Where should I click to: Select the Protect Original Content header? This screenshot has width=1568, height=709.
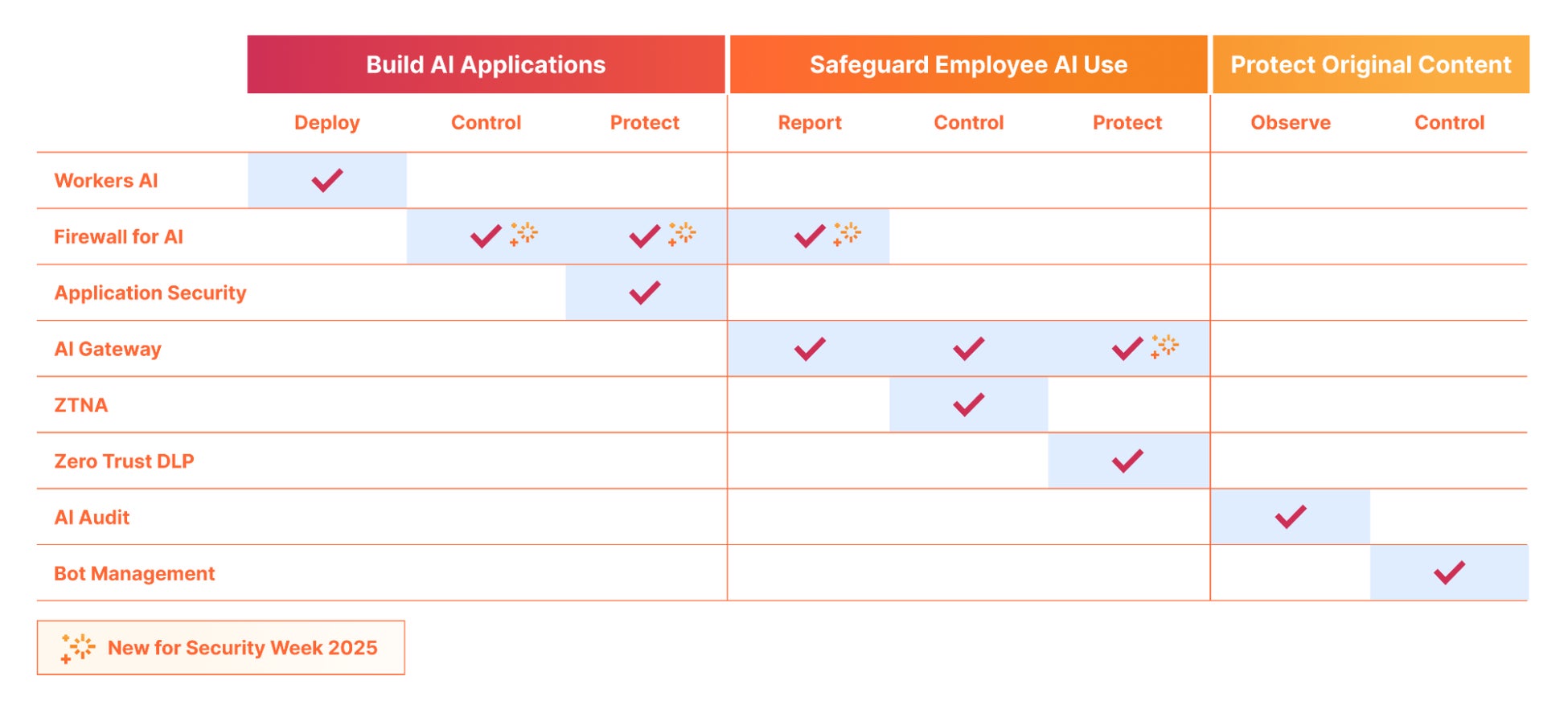click(x=1370, y=64)
